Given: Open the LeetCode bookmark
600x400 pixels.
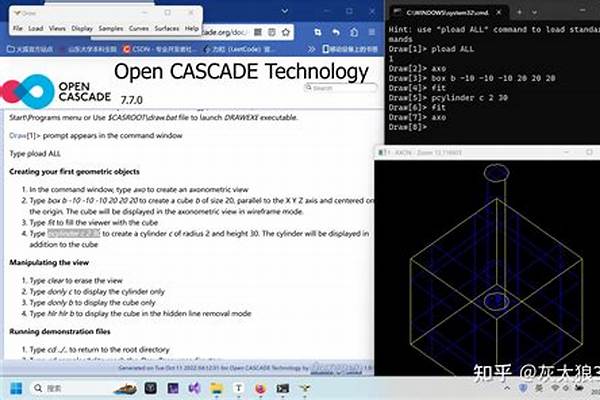Looking at the screenshot, I should [x=238, y=49].
